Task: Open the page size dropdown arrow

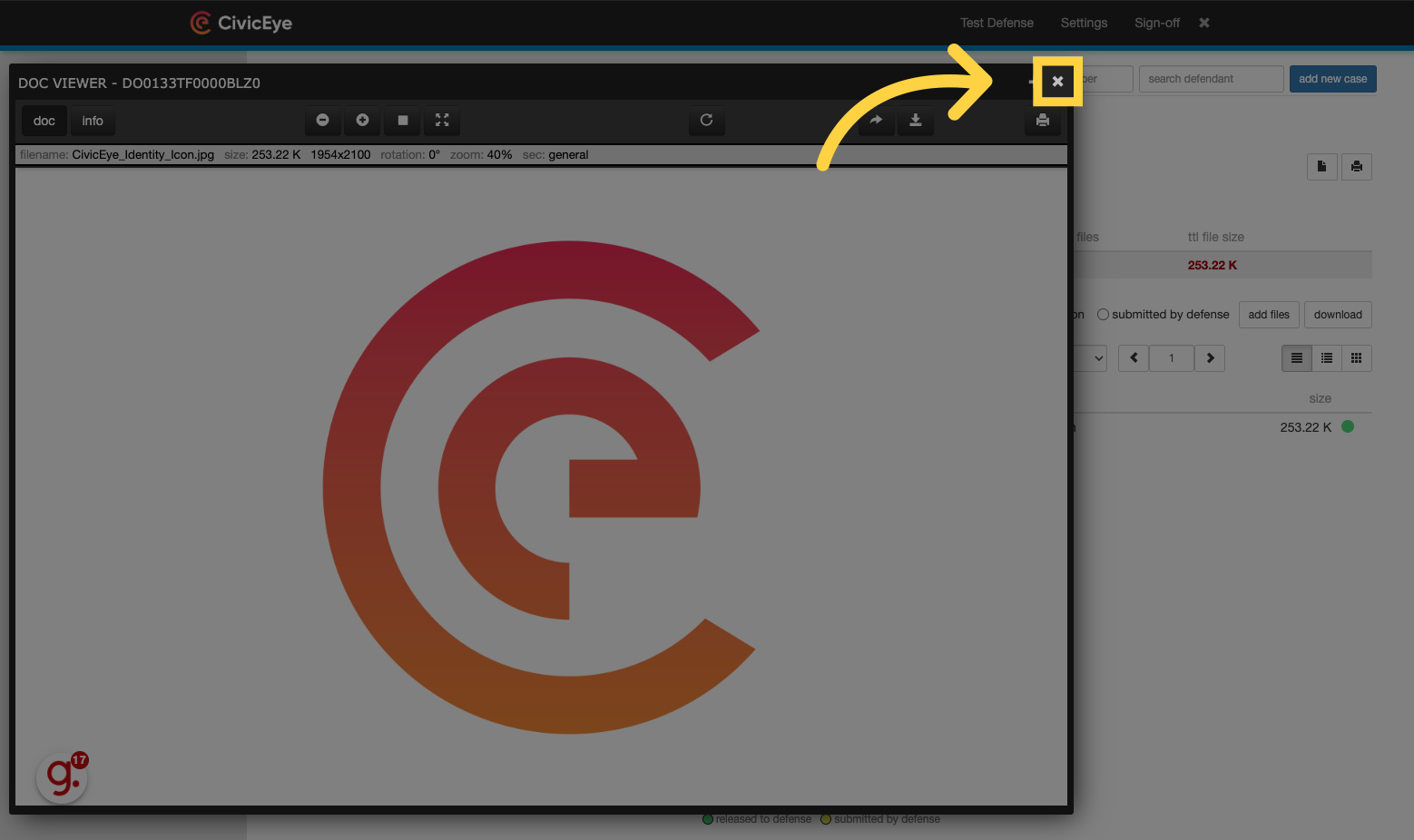Action: [1098, 358]
